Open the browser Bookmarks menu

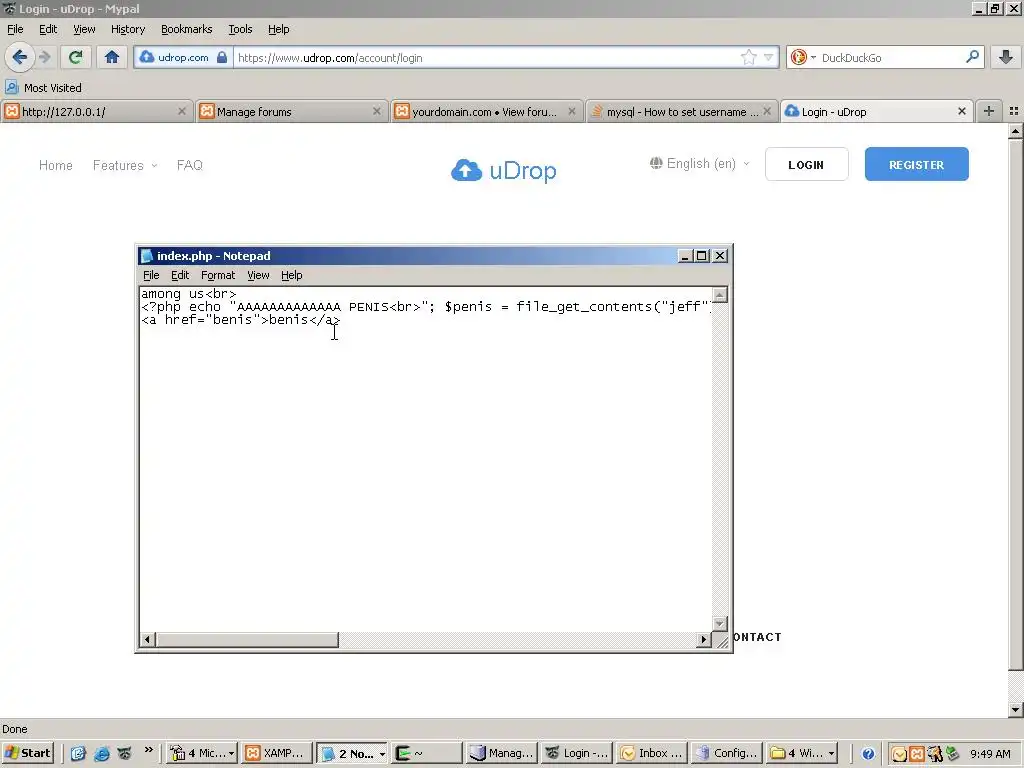[186, 29]
